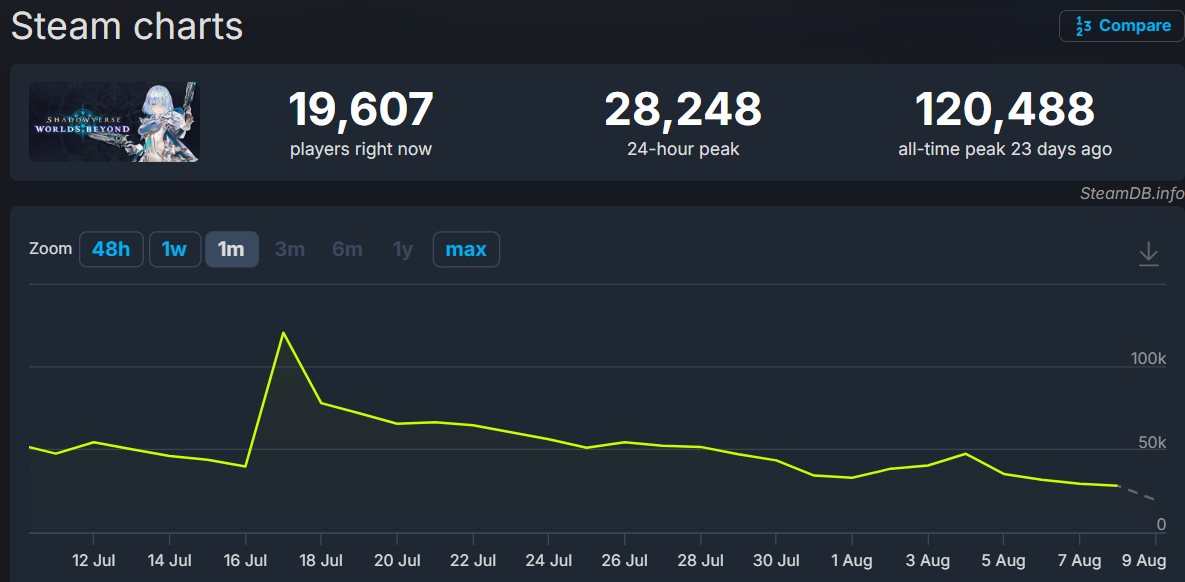Click the 26 Jul axis label
This screenshot has height=582, width=1185.
point(624,561)
